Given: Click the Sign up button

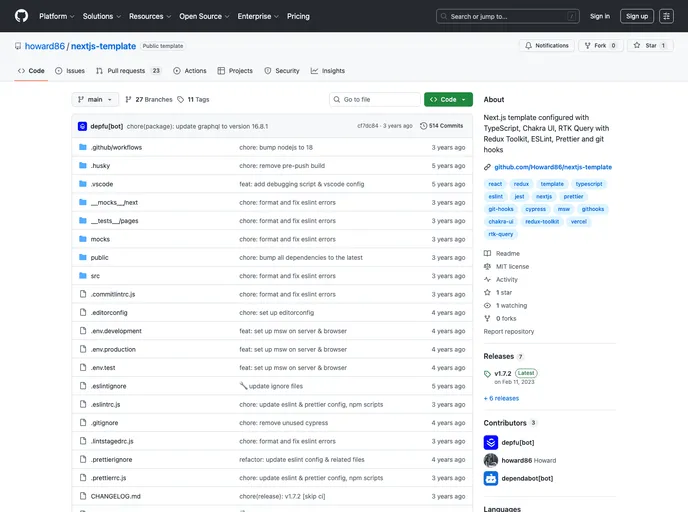Looking at the screenshot, I should pyautogui.click(x=636, y=16).
